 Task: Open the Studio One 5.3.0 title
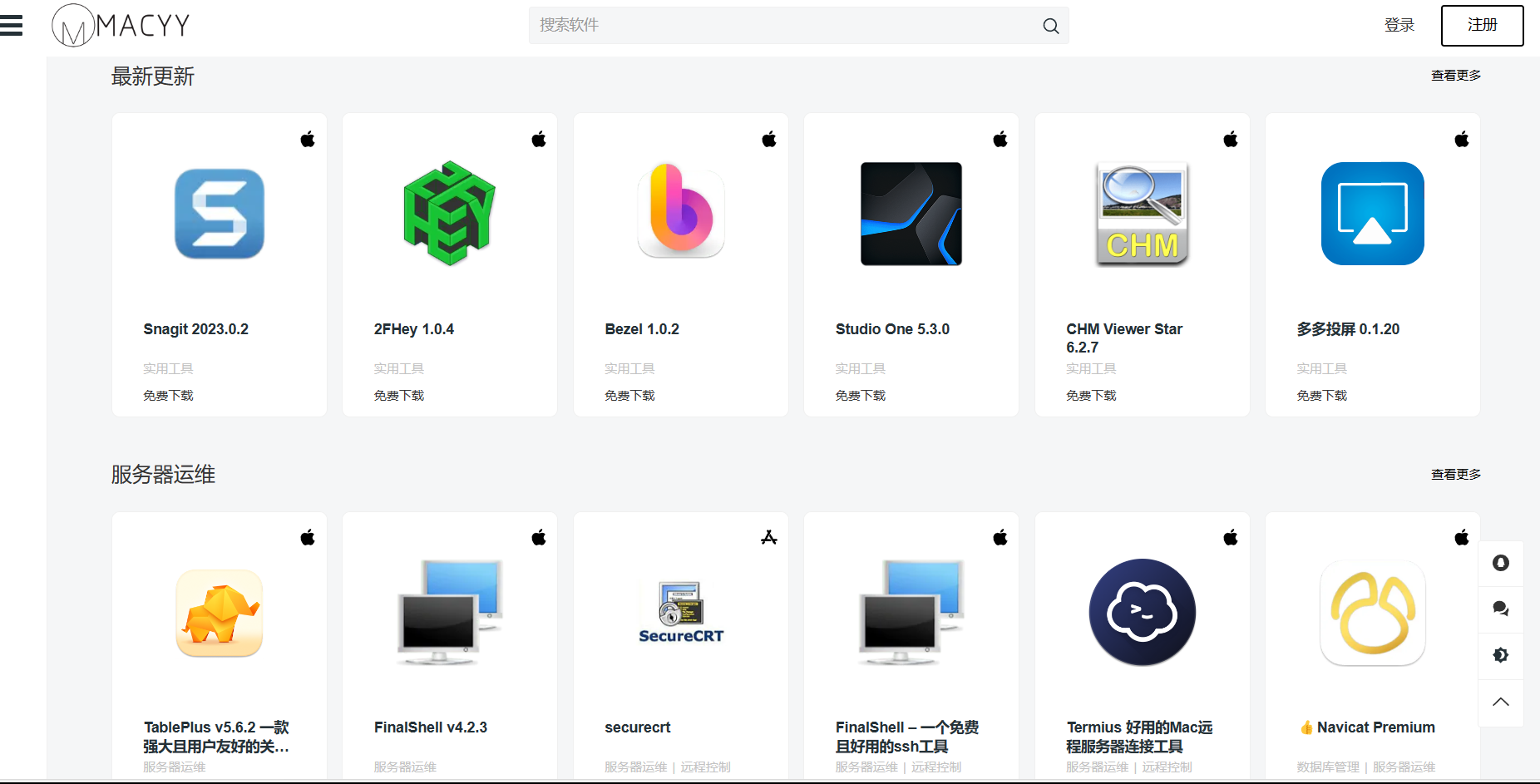(892, 329)
